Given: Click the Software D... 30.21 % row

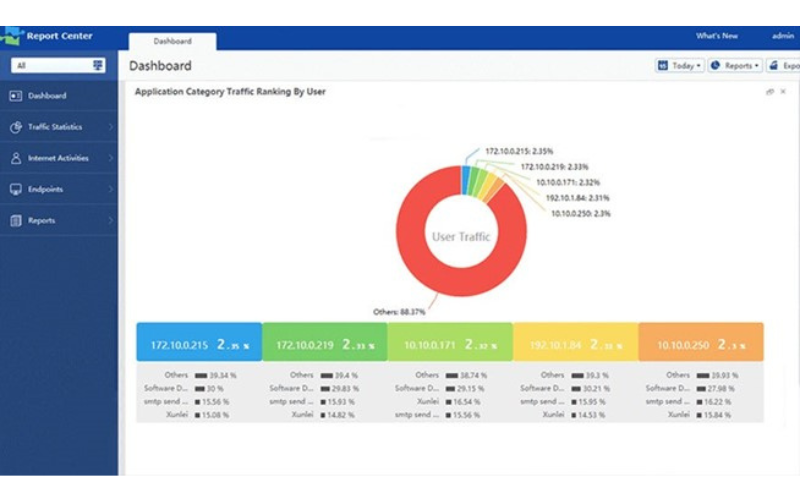Looking at the screenshot, I should pyautogui.click(x=565, y=388).
